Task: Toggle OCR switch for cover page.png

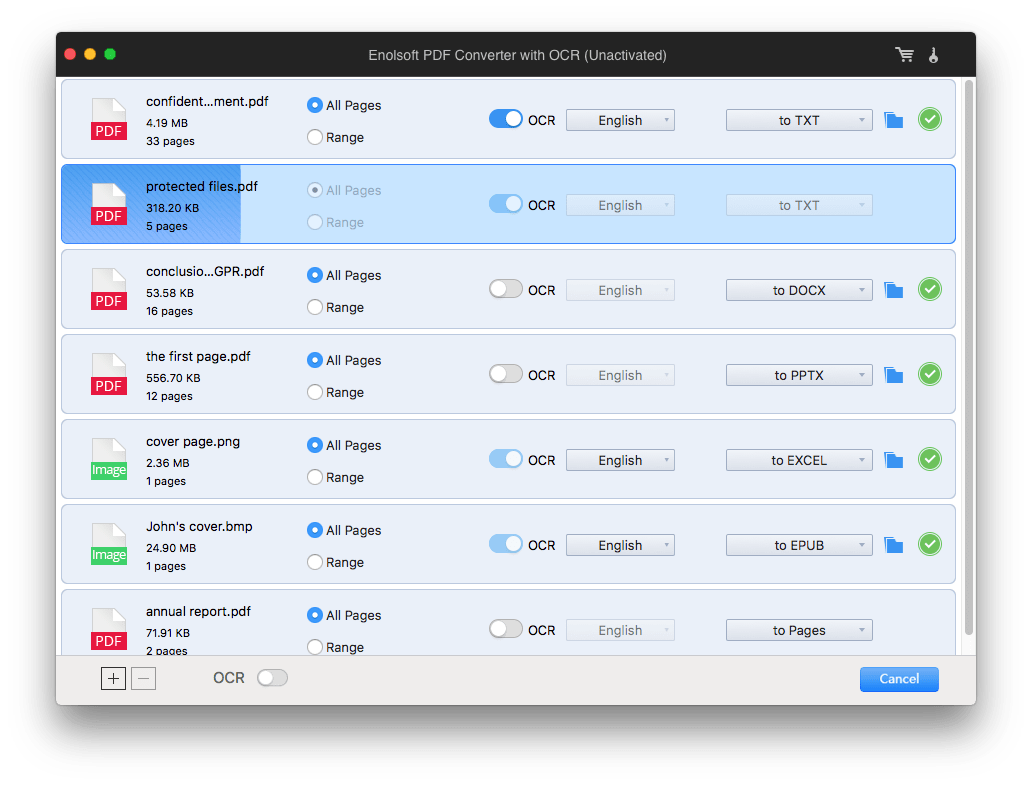Action: point(505,459)
